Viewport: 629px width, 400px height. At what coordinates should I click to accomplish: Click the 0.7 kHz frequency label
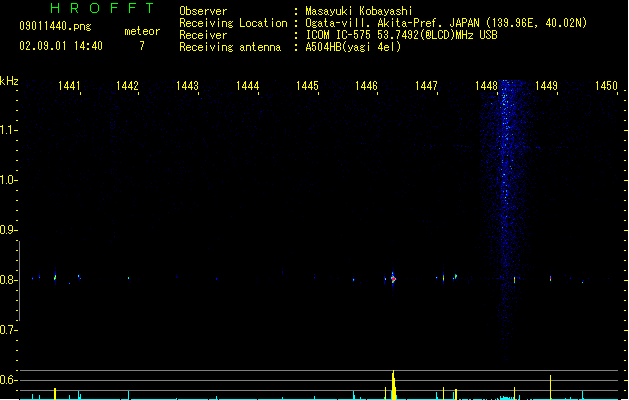7,330
